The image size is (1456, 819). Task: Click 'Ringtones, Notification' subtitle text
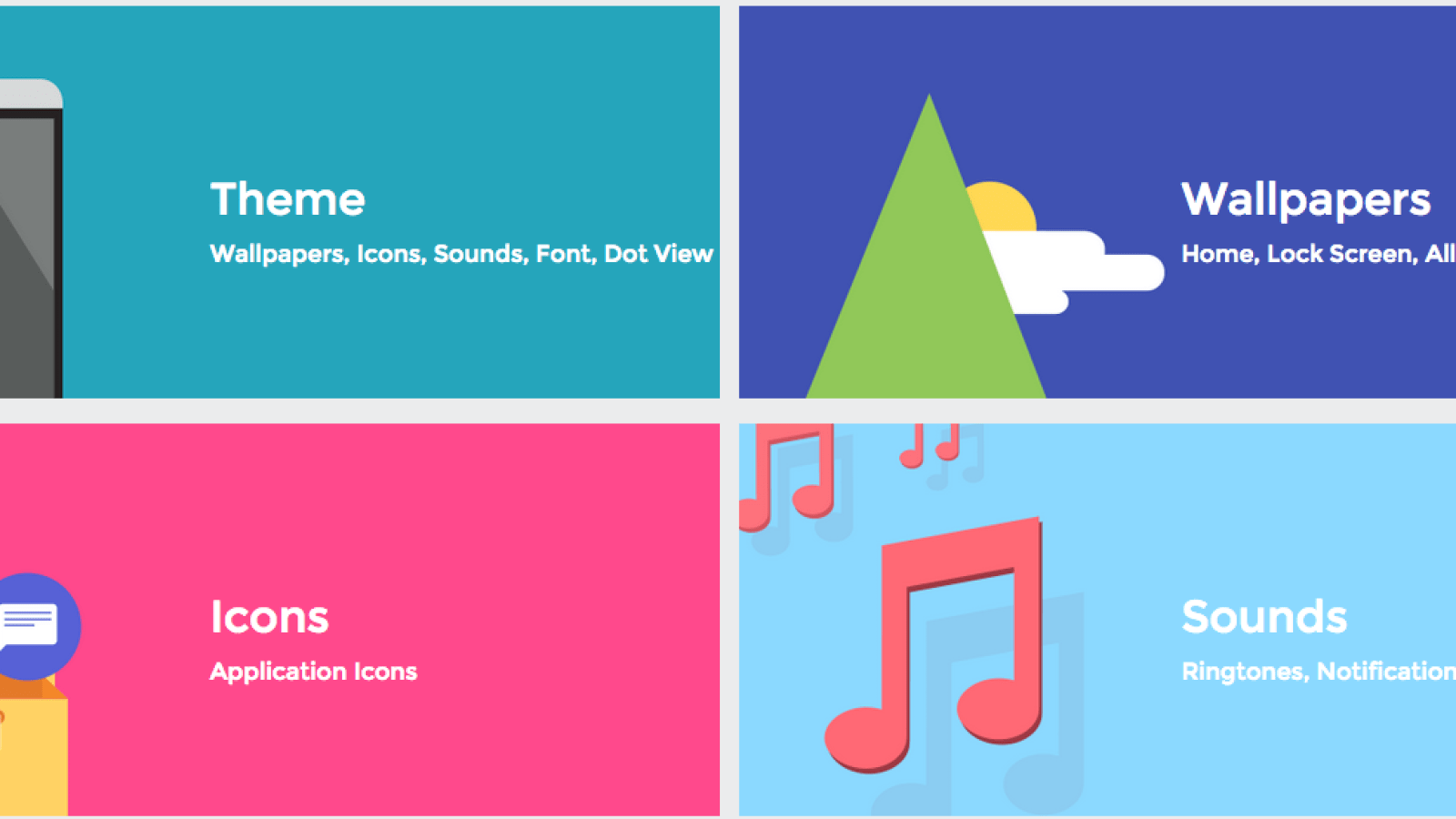tap(1318, 672)
